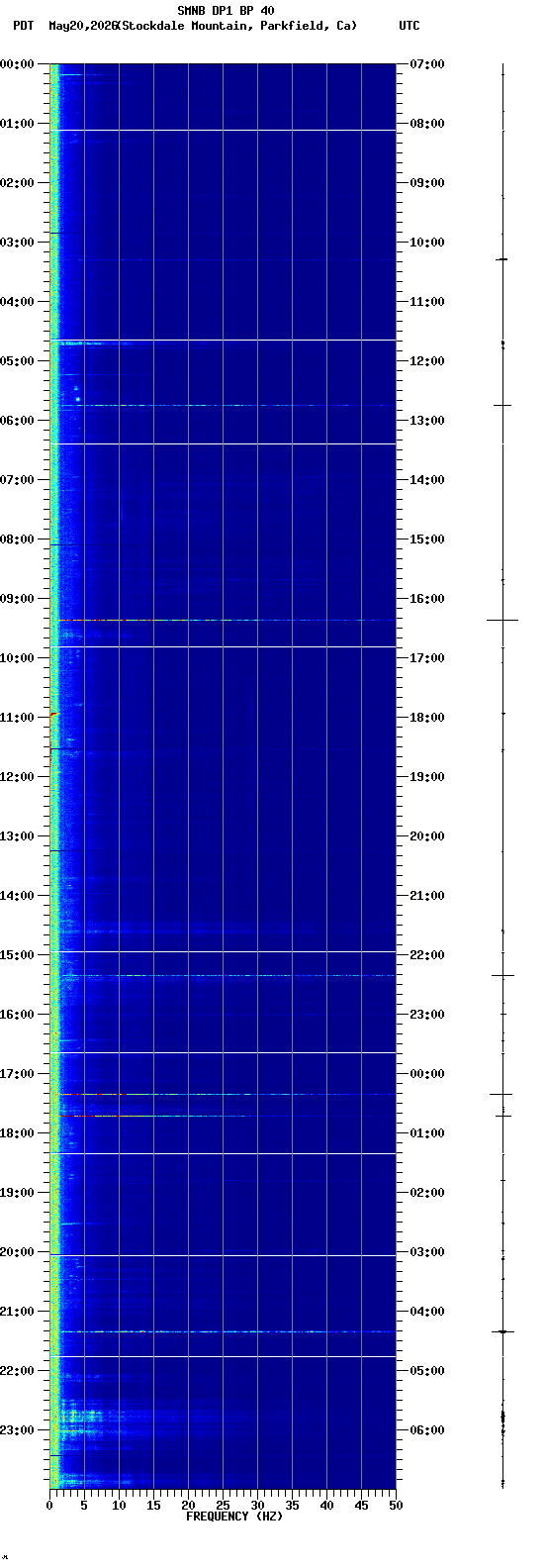Image resolution: width=546 pixels, height=1568 pixels.
Task: Click the 07:00 PDT label on left axis
Action: point(17,480)
